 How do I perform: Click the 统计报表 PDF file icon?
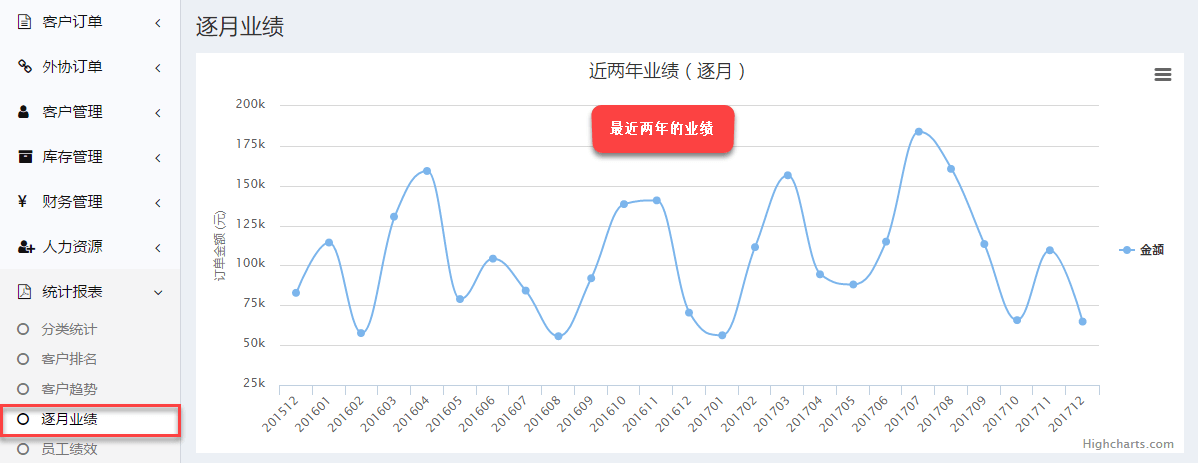pyautogui.click(x=24, y=293)
